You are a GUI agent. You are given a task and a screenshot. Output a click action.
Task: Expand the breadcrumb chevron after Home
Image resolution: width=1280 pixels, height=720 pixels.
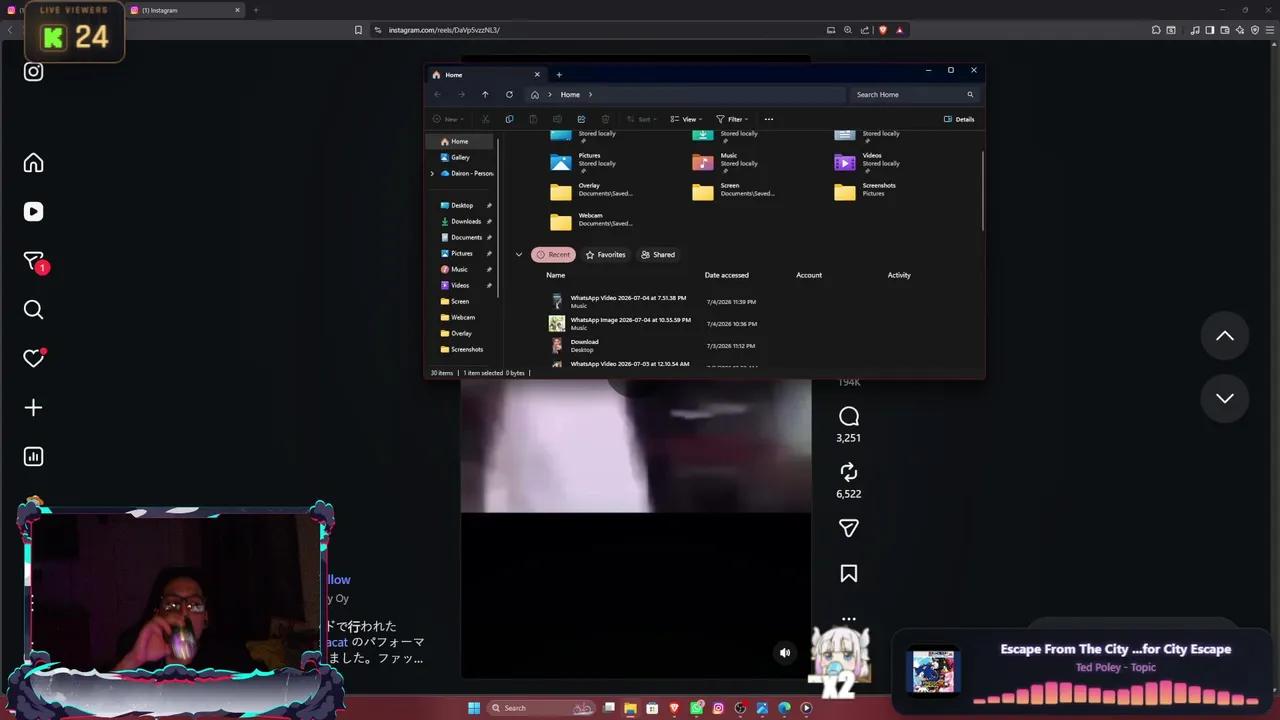click(x=590, y=94)
